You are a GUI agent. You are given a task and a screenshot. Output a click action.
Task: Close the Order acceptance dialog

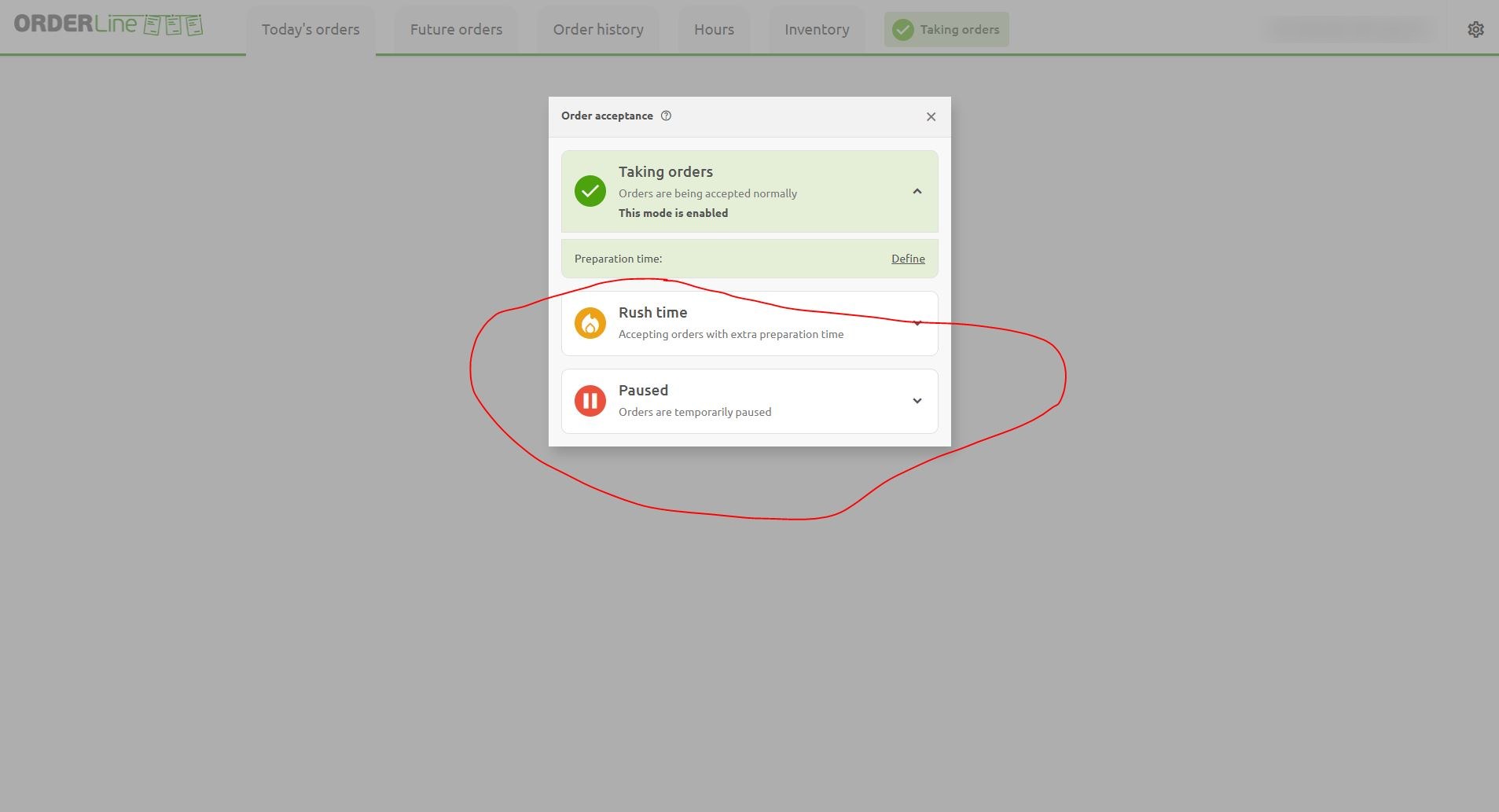pyautogui.click(x=931, y=116)
